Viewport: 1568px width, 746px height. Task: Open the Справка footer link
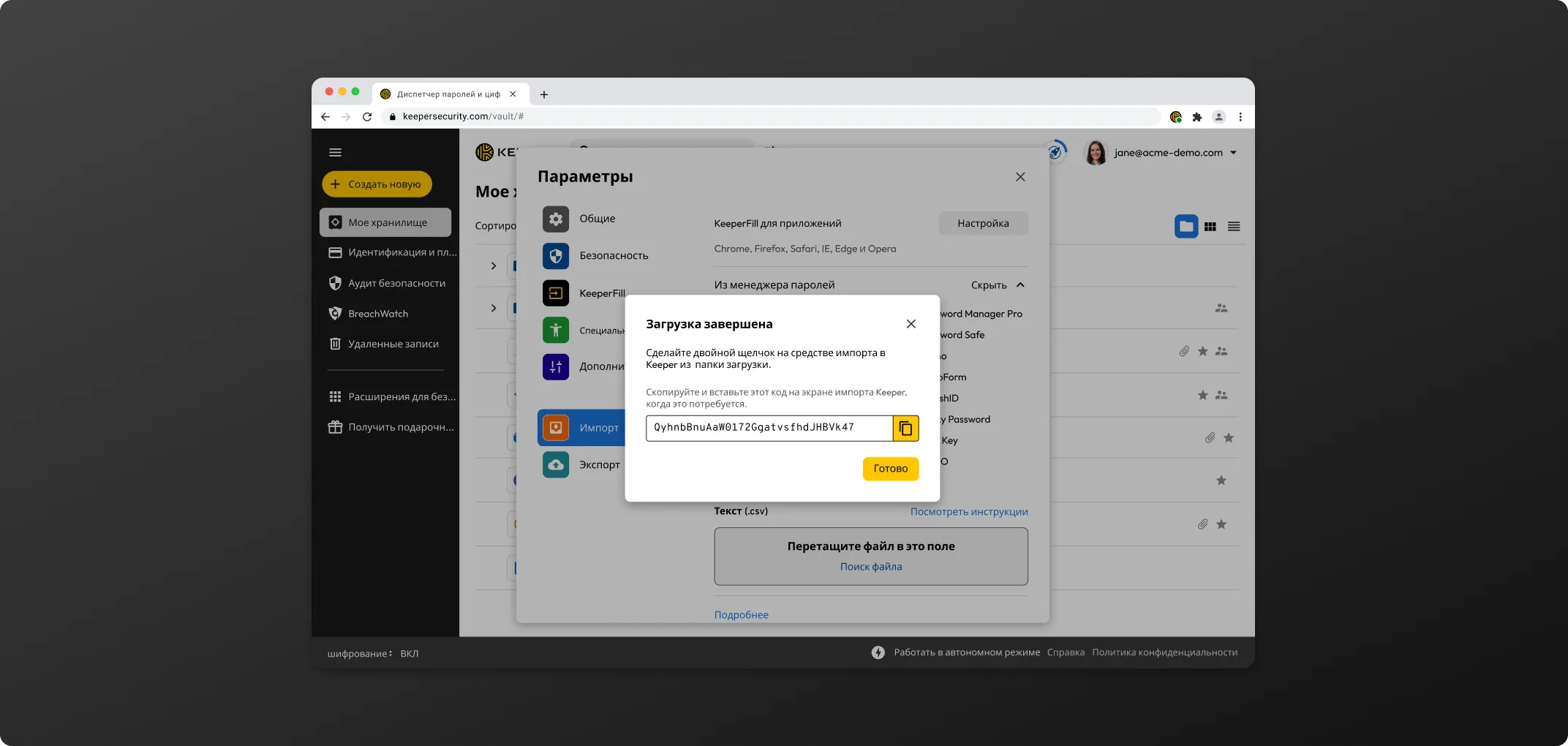[1066, 652]
